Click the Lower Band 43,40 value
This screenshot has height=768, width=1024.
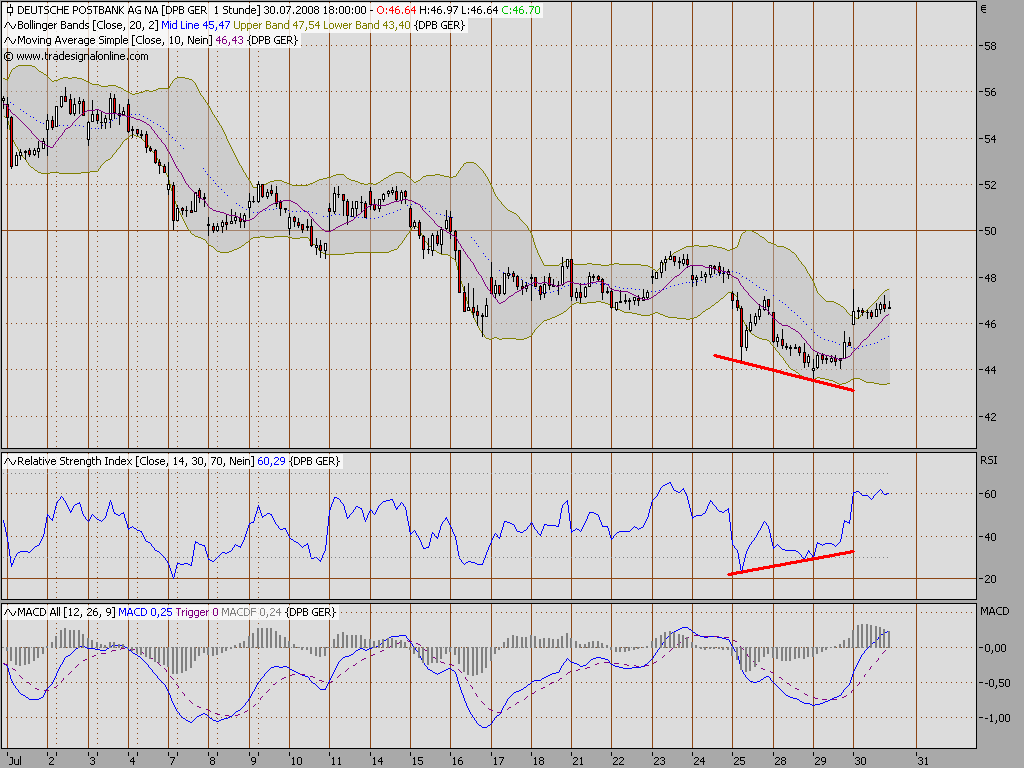[367, 25]
